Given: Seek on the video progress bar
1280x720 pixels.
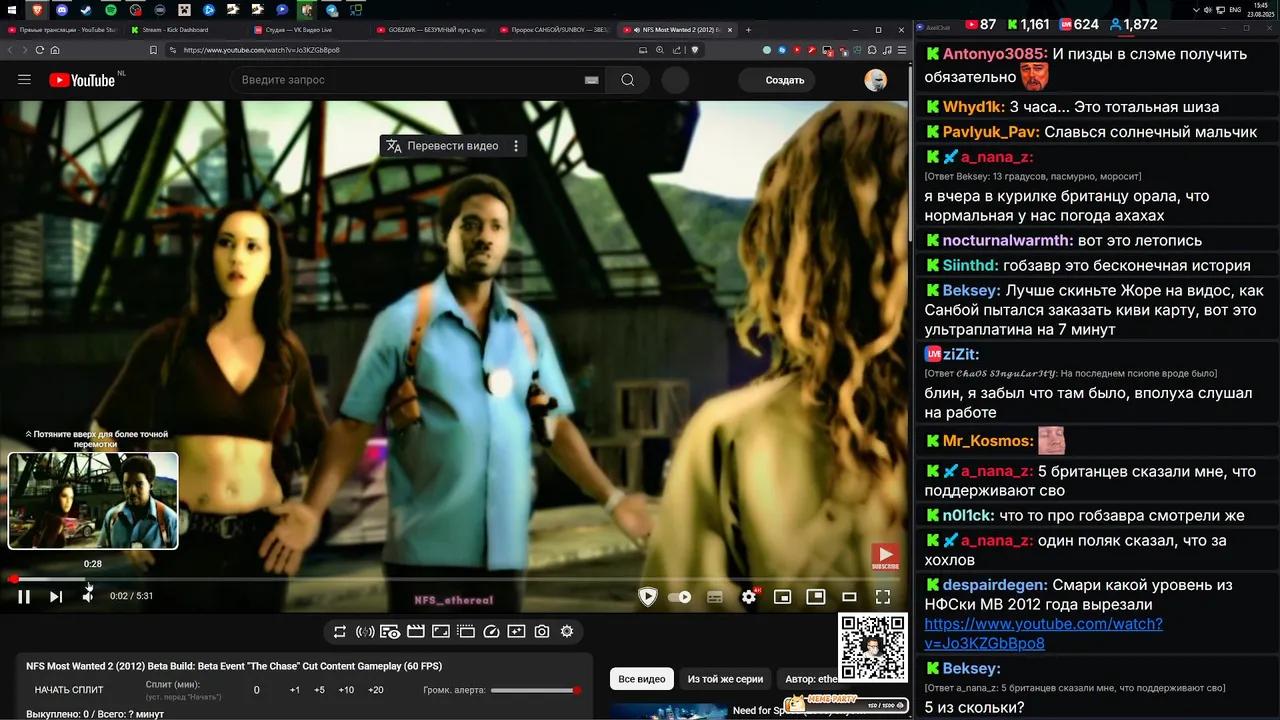Looking at the screenshot, I should tap(455, 579).
